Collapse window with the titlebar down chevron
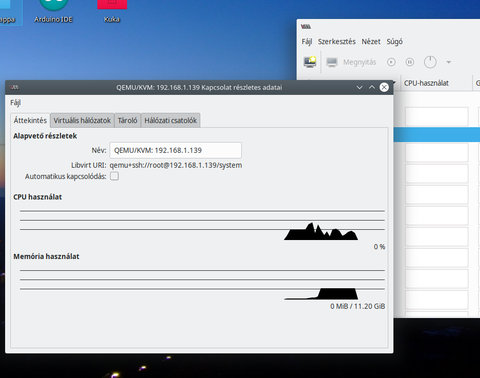This screenshot has height=378, width=480. click(x=359, y=87)
